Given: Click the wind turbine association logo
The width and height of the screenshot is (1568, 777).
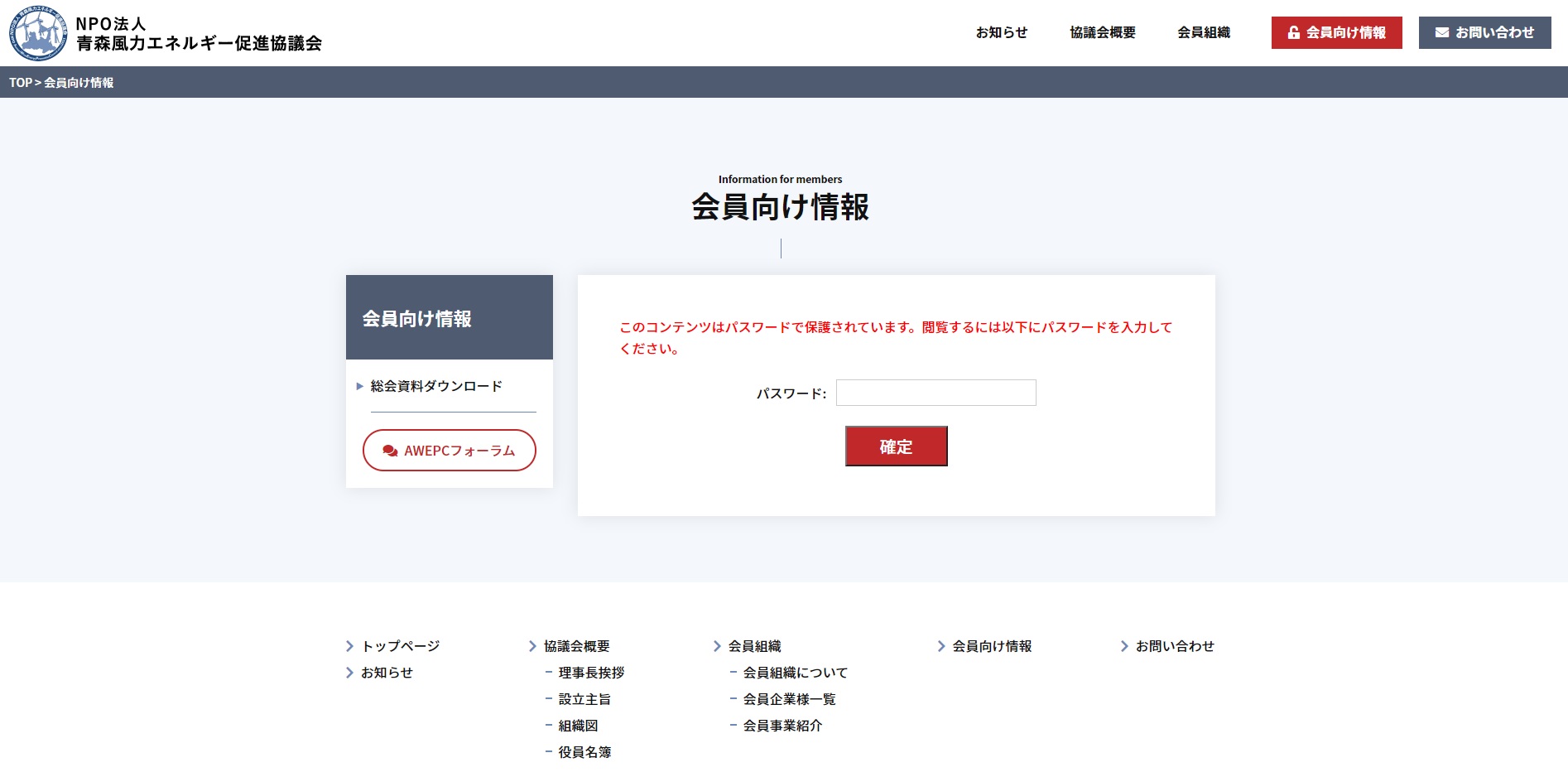Looking at the screenshot, I should (x=38, y=33).
